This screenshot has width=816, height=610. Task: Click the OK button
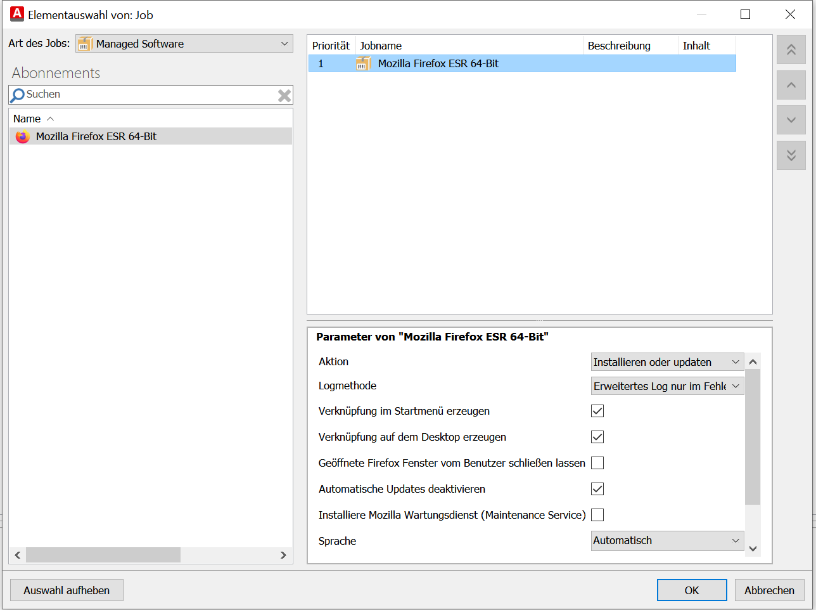[691, 590]
